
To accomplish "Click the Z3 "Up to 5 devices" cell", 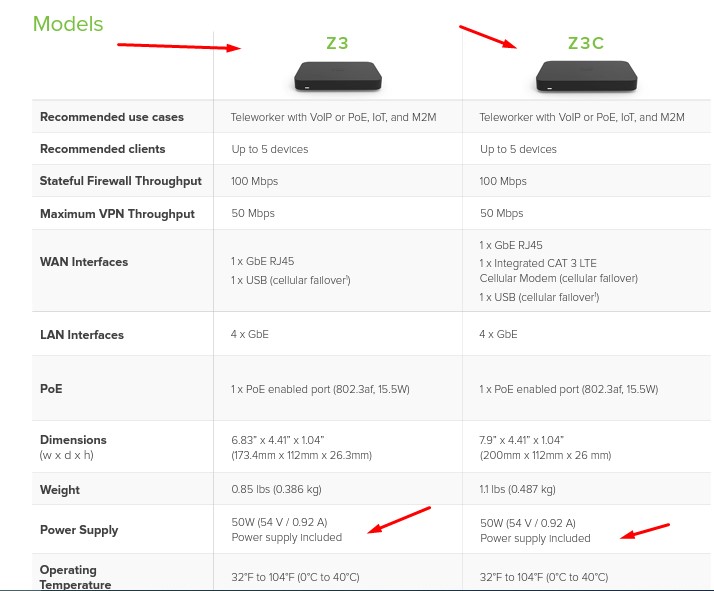I will click(x=270, y=149).
